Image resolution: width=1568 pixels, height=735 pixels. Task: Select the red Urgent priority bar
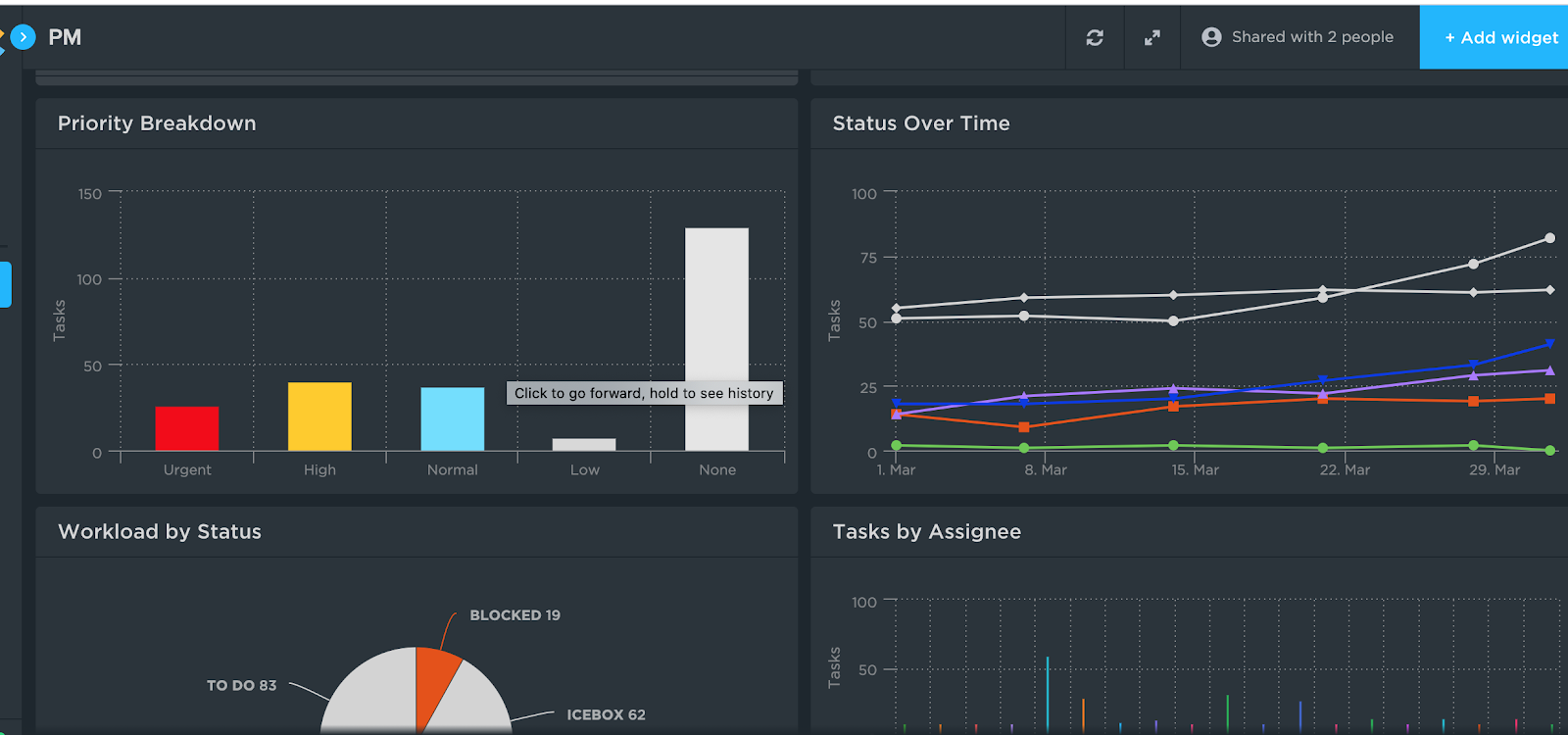(187, 428)
